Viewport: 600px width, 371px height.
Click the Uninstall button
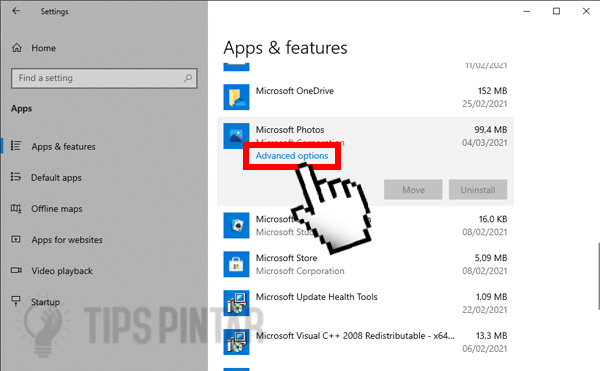point(478,190)
